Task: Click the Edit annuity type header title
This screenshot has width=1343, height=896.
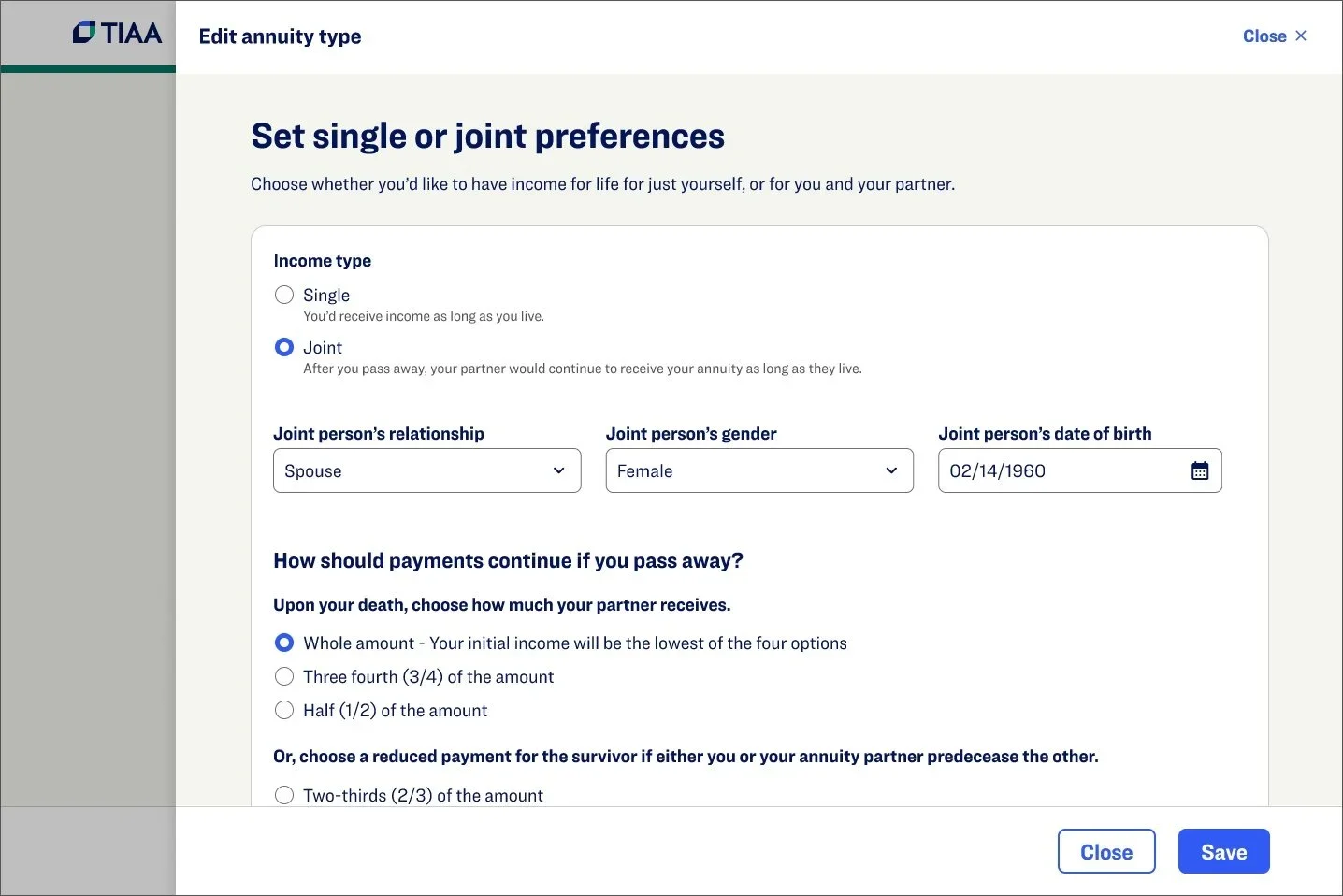Action: click(x=280, y=36)
